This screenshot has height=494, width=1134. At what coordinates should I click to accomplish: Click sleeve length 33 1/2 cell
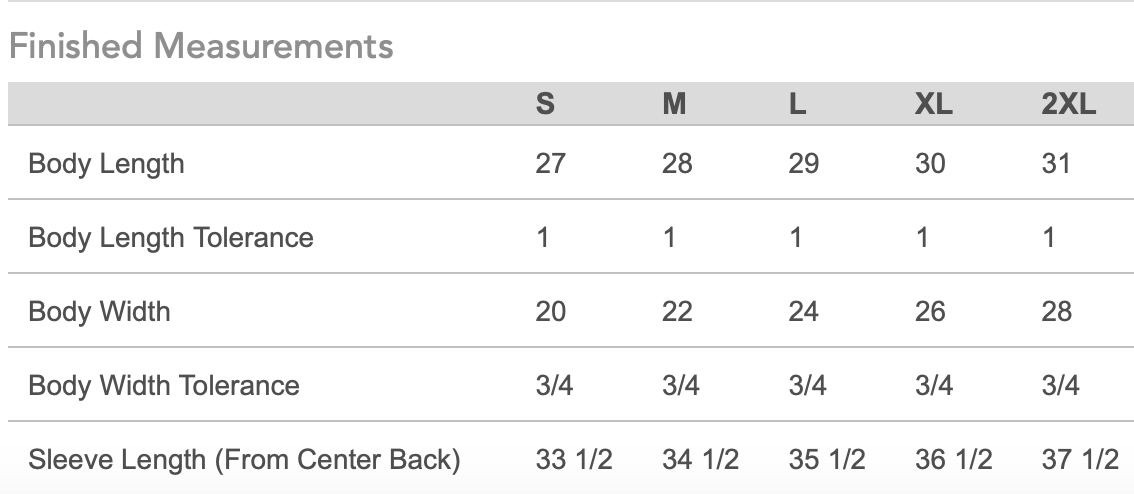pos(574,459)
